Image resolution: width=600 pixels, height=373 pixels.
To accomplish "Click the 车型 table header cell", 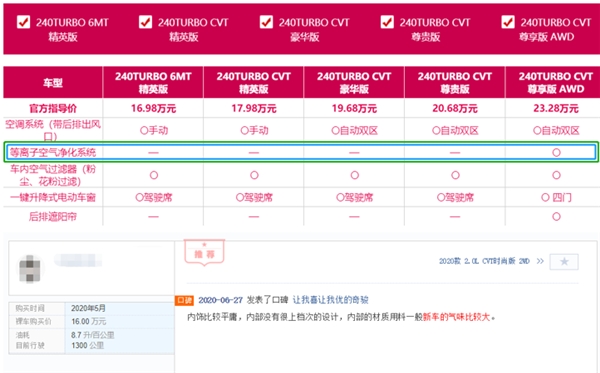I will pyautogui.click(x=53, y=83).
